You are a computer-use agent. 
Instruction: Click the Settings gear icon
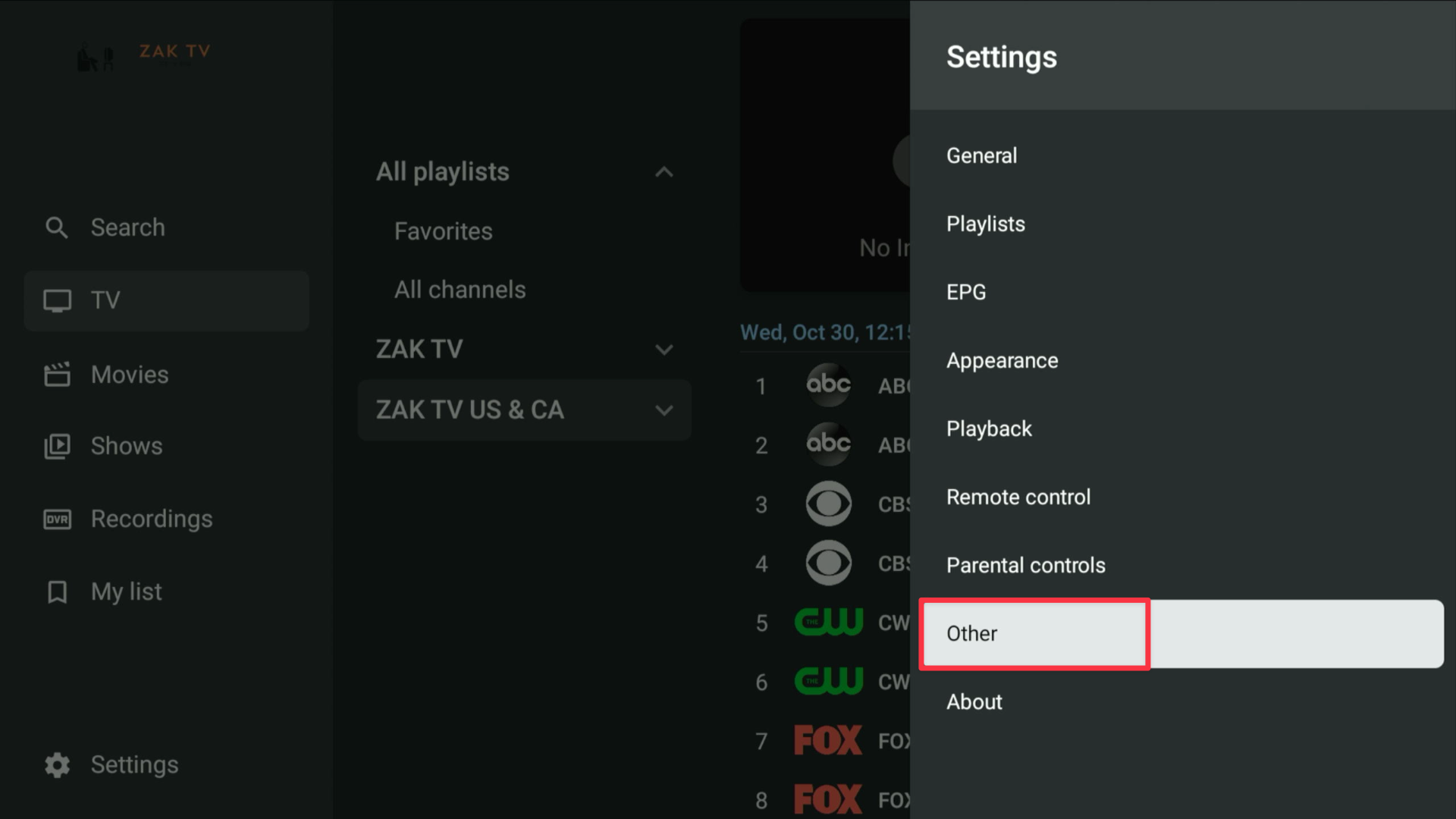(57, 764)
